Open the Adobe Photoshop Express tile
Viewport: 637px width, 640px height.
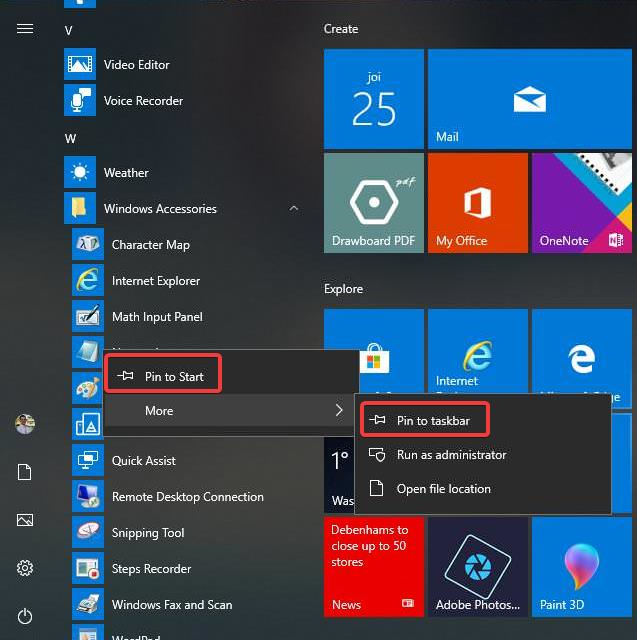478,567
